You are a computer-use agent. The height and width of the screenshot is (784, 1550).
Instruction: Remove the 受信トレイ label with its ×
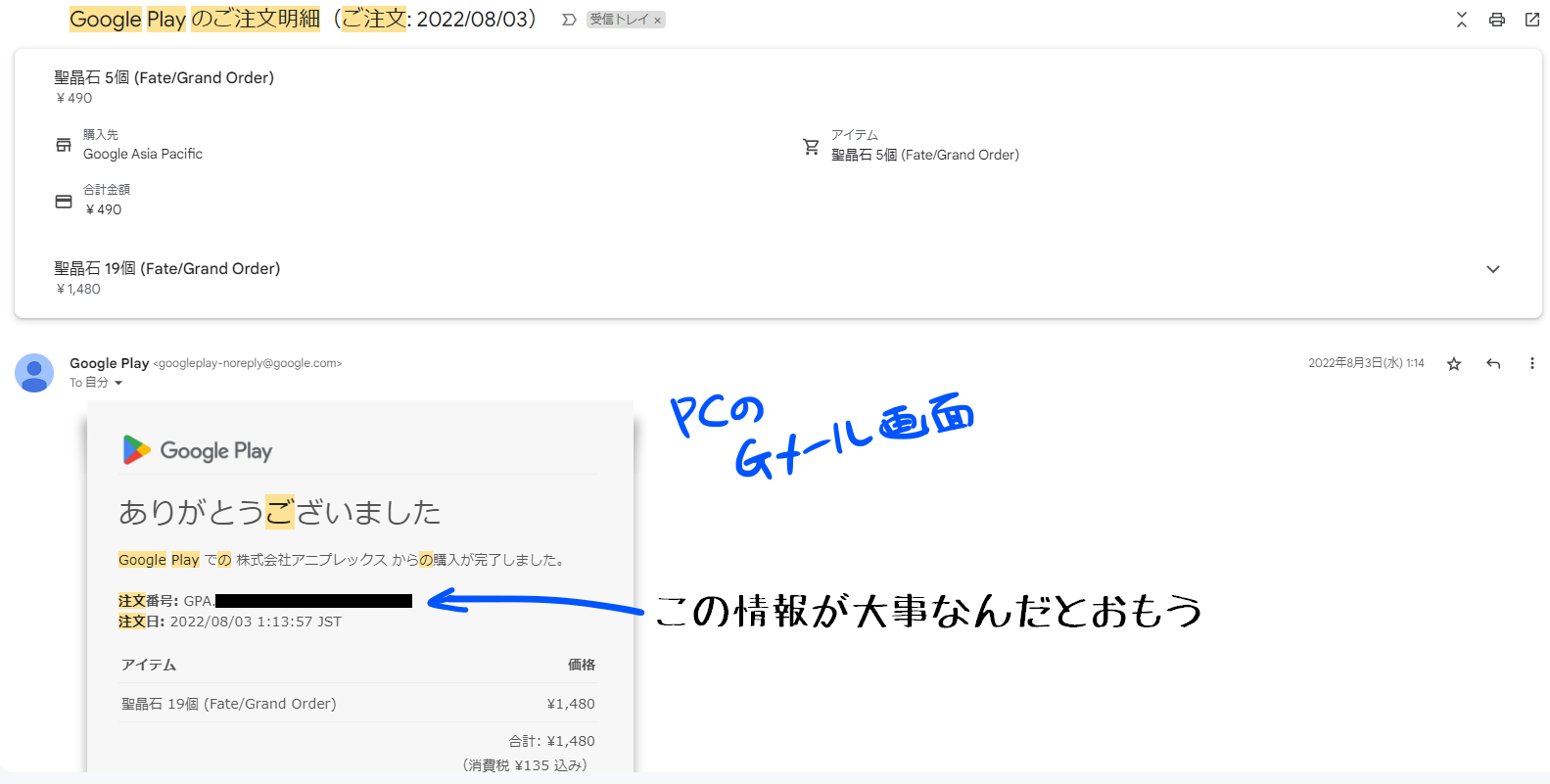tap(658, 20)
